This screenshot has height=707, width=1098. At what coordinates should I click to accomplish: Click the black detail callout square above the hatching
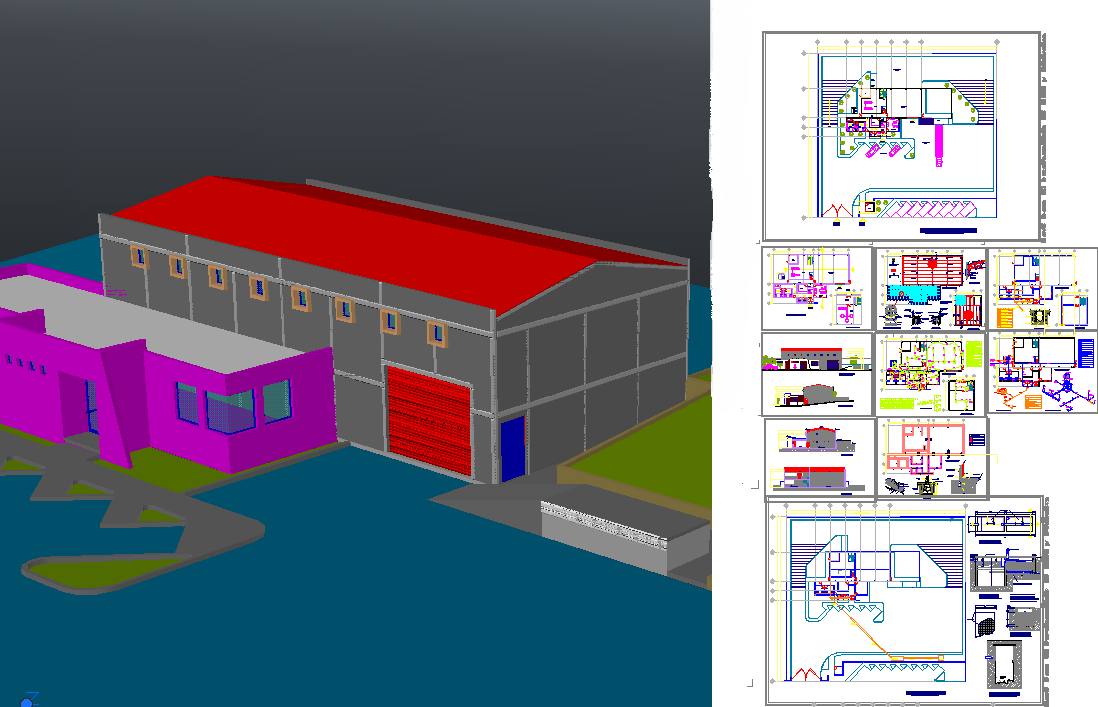click(x=869, y=206)
